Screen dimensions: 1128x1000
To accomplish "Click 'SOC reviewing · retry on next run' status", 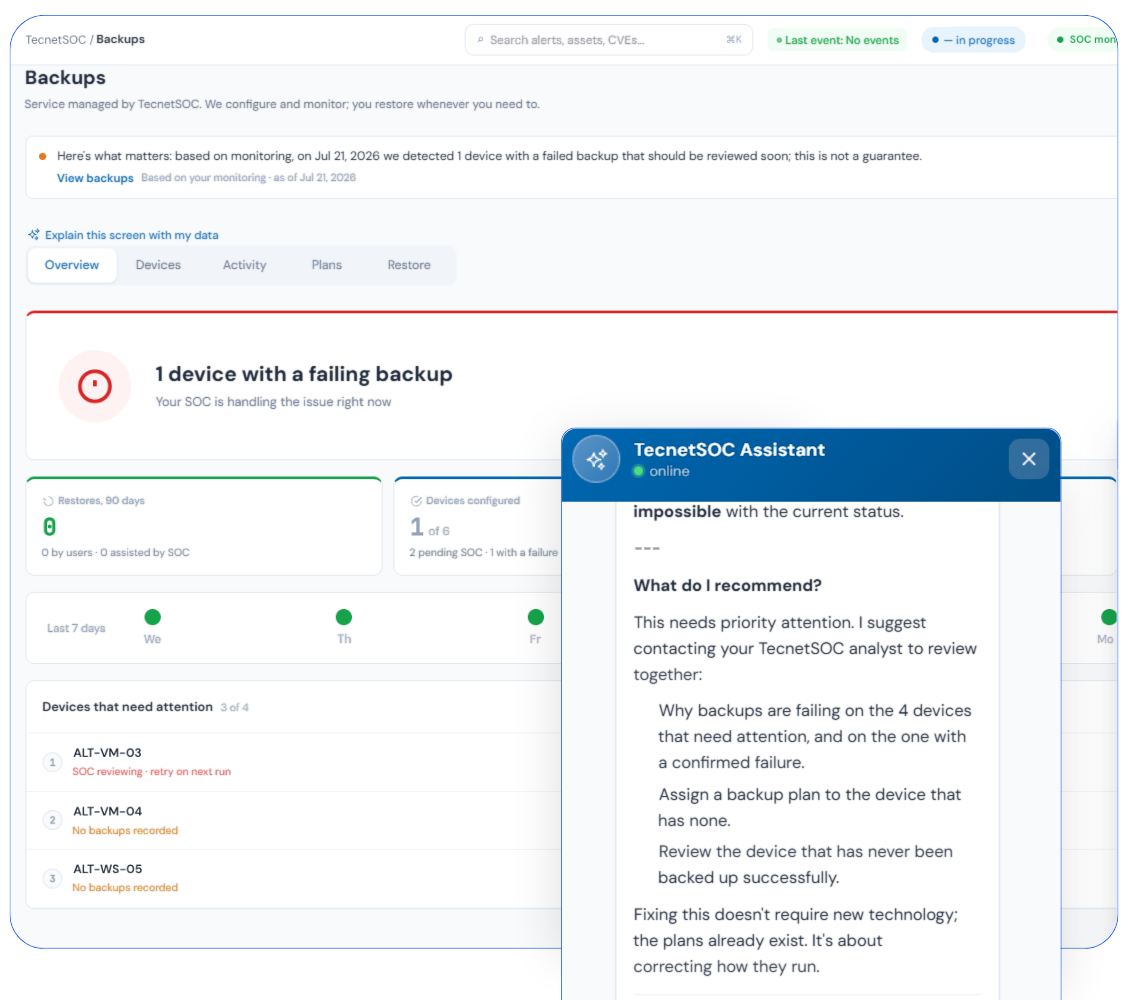I will (x=152, y=771).
